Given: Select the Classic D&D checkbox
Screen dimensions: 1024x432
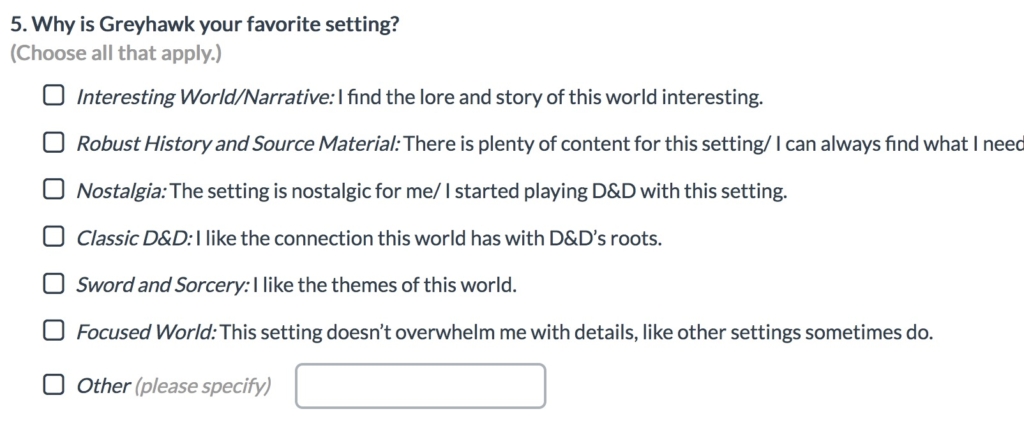Looking at the screenshot, I should point(54,238).
